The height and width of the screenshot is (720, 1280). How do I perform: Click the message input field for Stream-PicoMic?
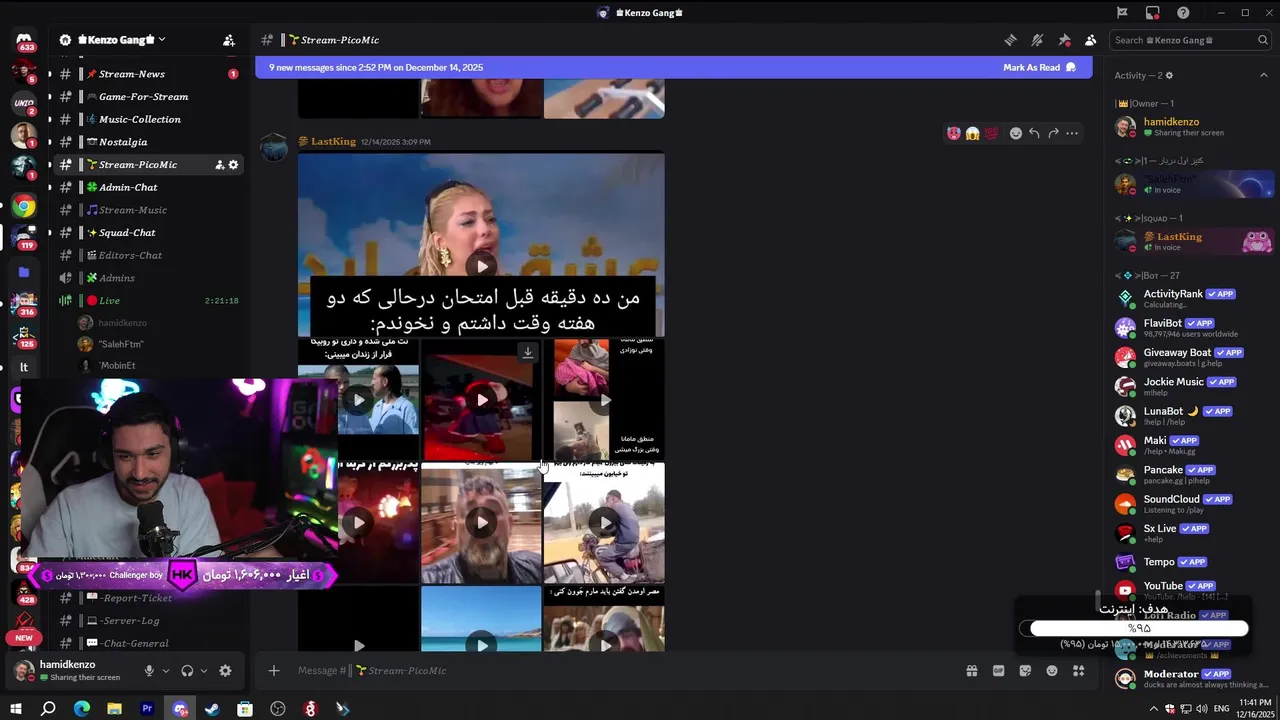pyautogui.click(x=620, y=671)
